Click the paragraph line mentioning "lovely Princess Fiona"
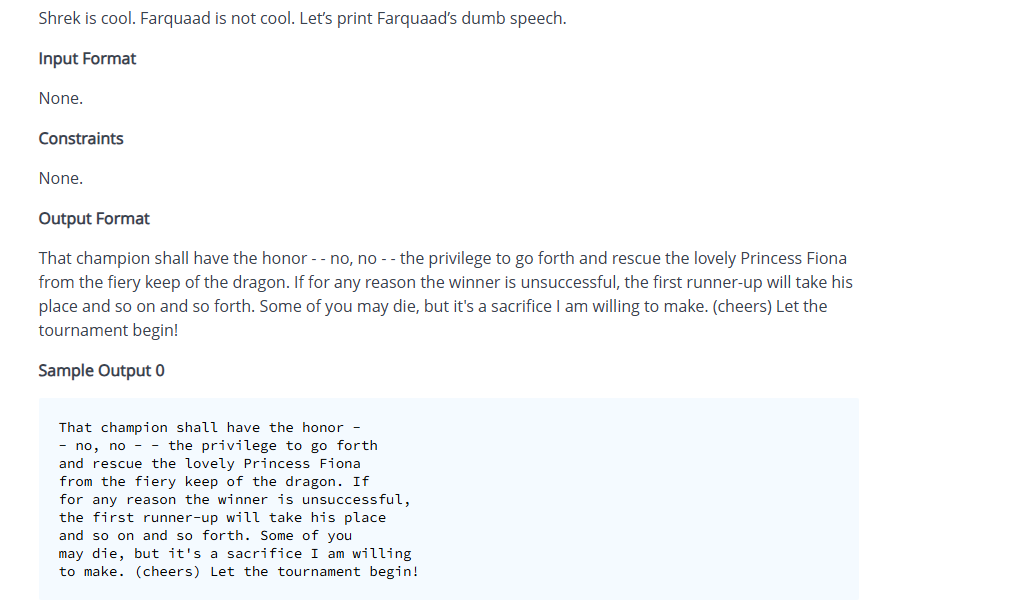Screen dimensions: 1024x603 [x=442, y=258]
